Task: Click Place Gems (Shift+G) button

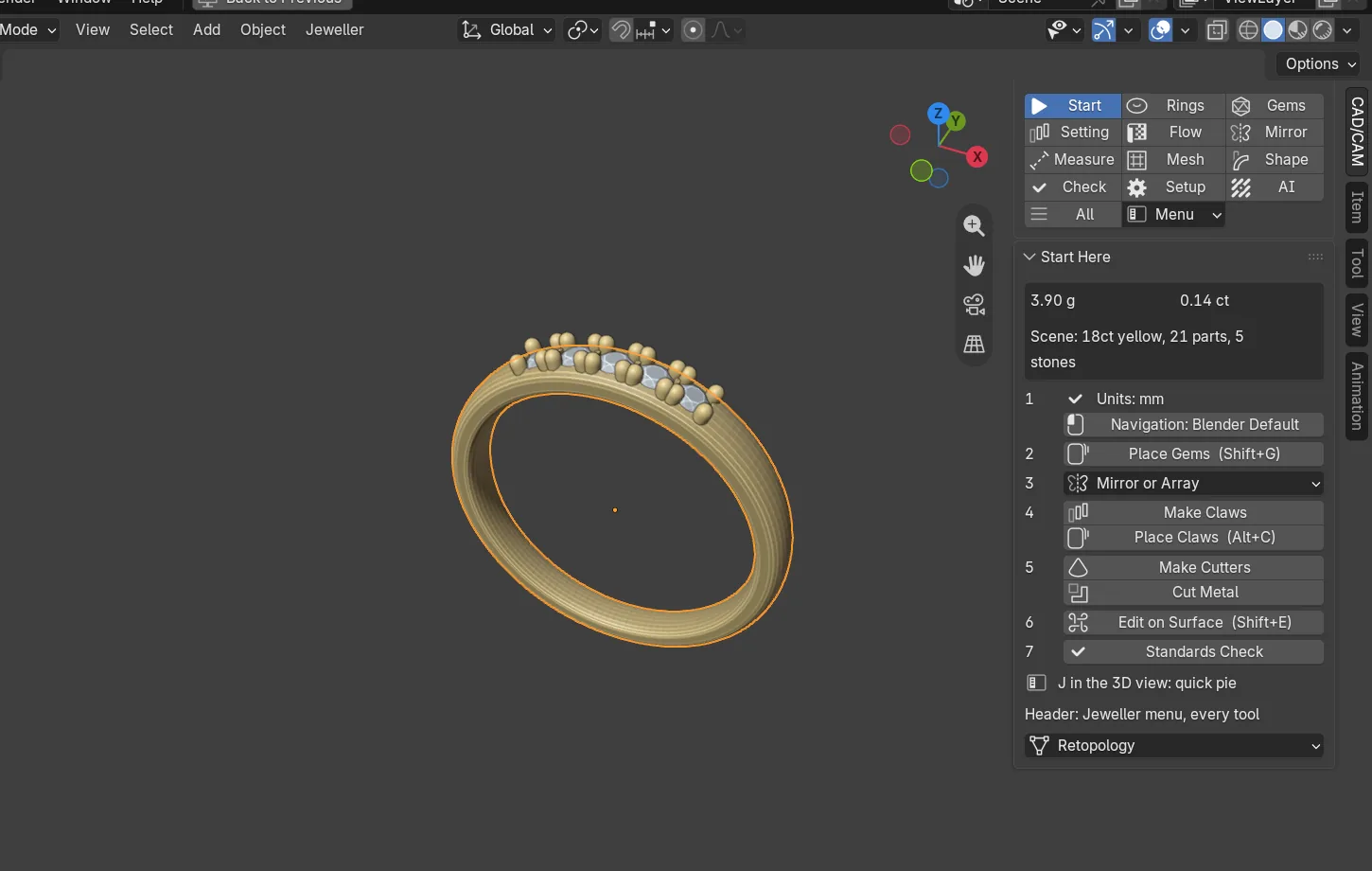Action: (1193, 453)
